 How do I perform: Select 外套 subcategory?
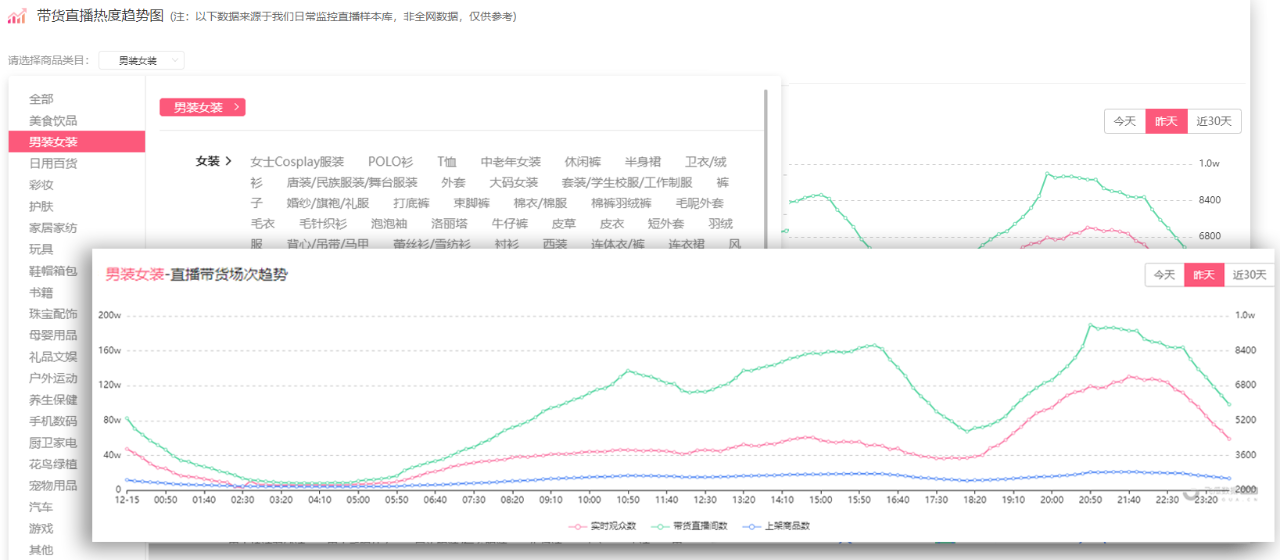453,183
